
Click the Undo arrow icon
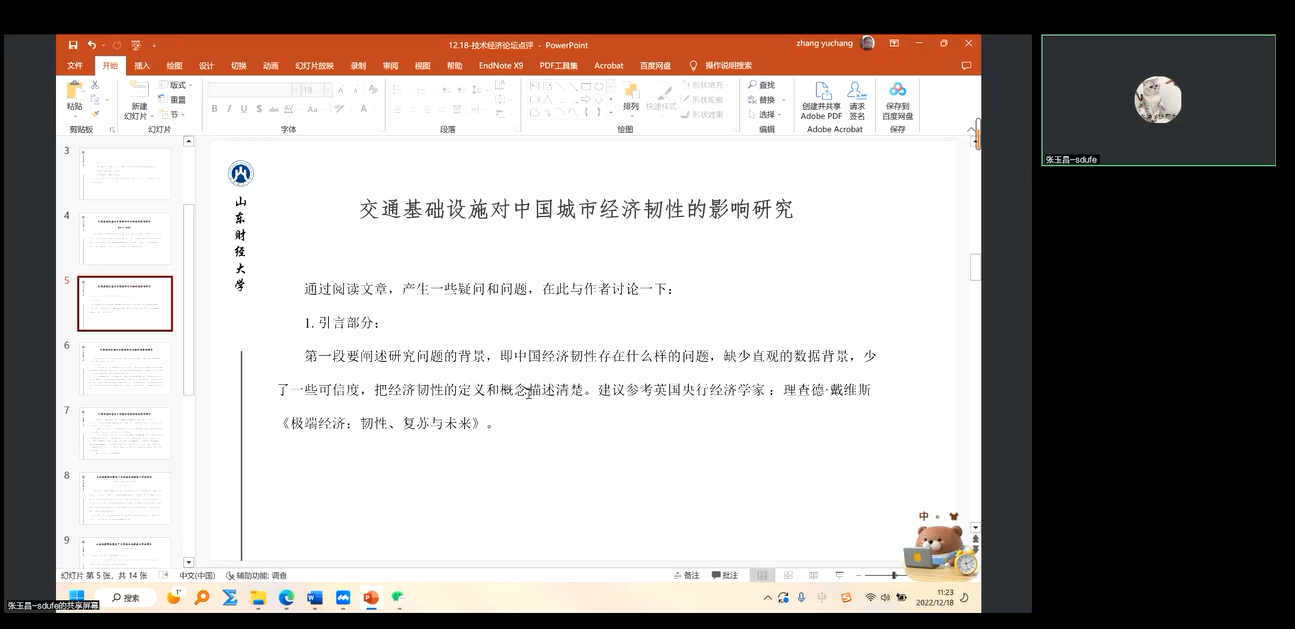(91, 45)
